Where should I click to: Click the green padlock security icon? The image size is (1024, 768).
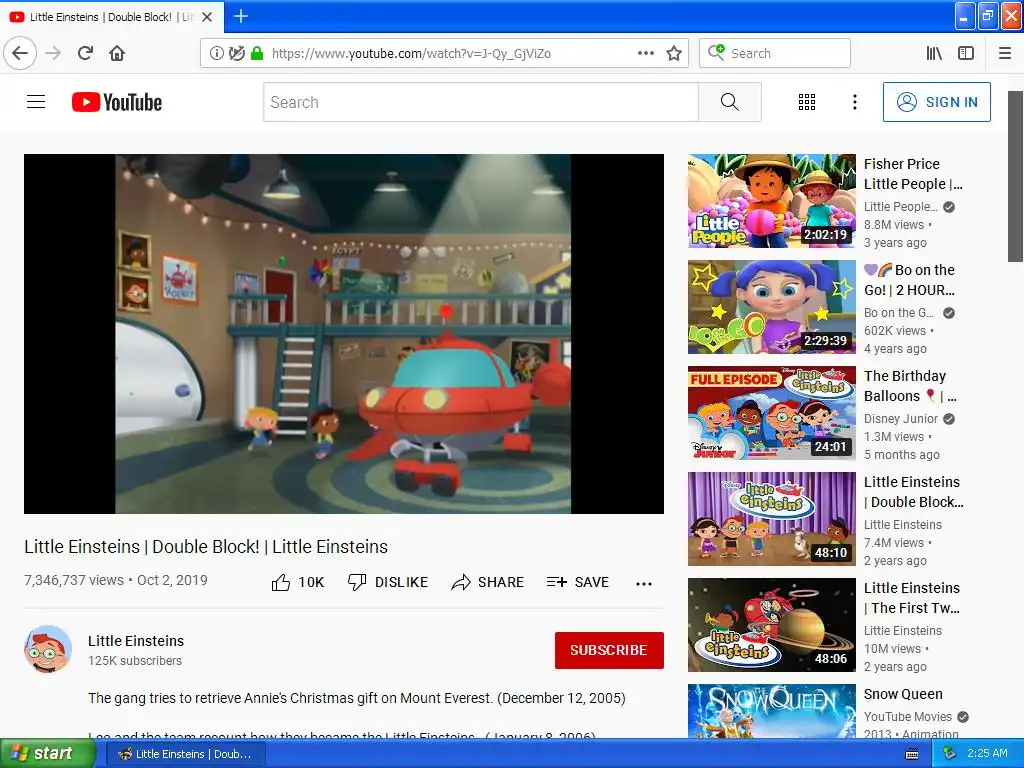257,53
